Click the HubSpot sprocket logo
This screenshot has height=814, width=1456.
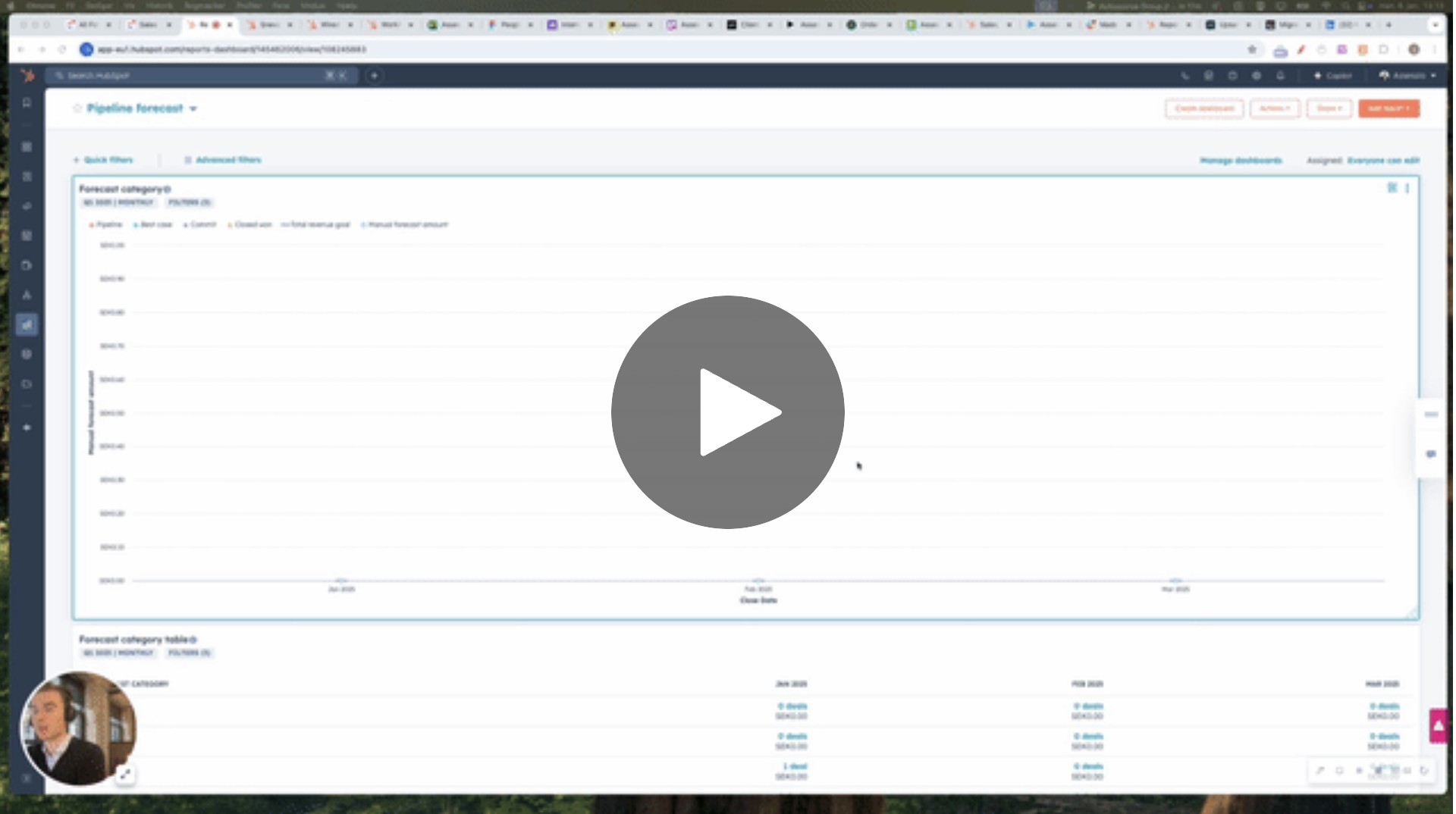pos(27,75)
